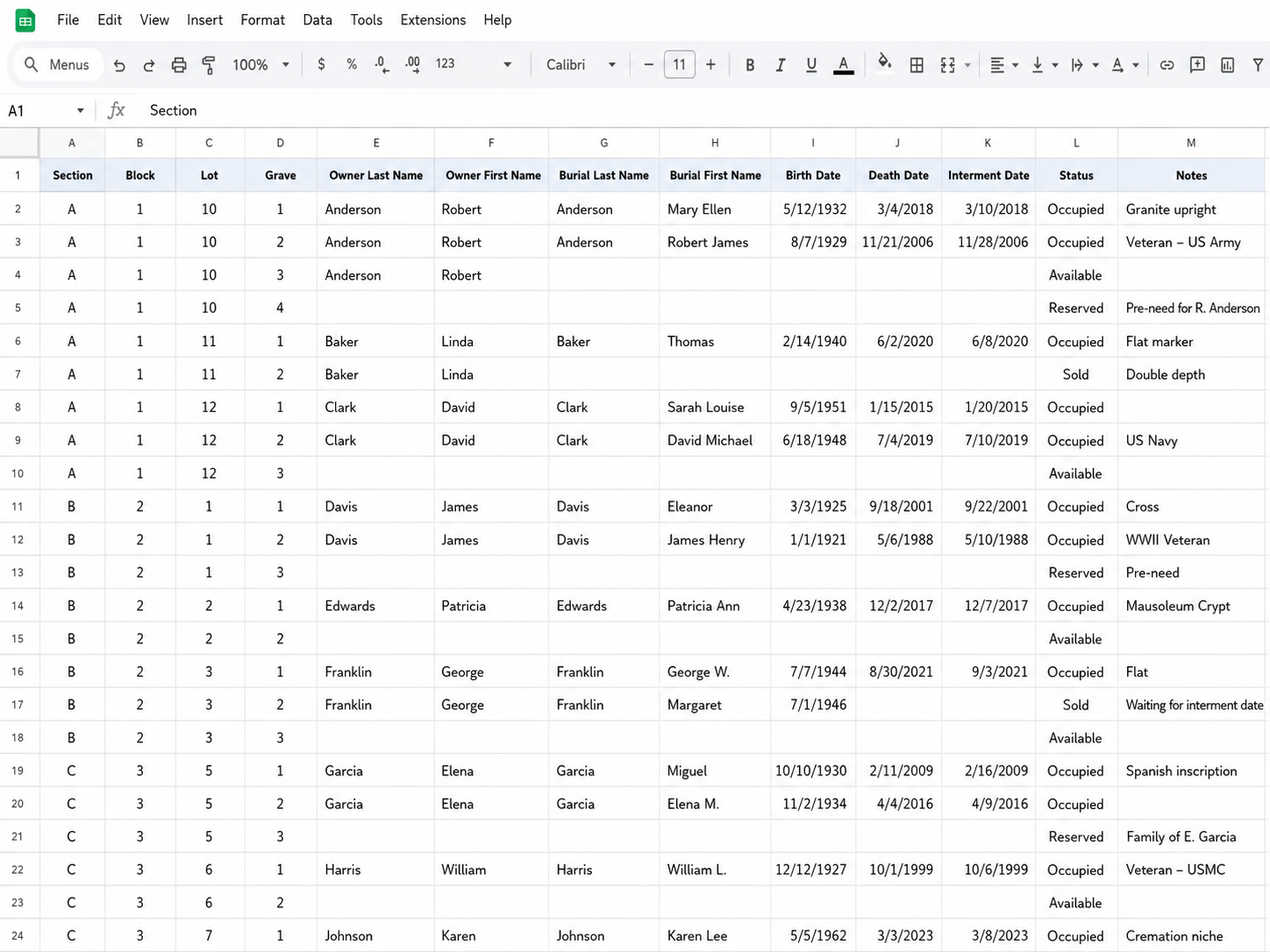The image size is (1270, 952).
Task: Click the font size box showing 11
Action: (x=680, y=64)
